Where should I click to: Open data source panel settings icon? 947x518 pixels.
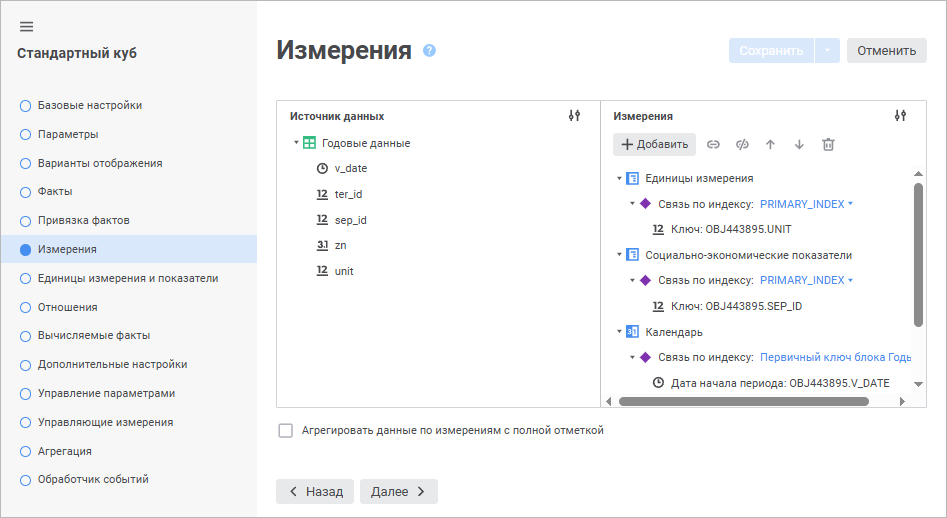click(574, 116)
